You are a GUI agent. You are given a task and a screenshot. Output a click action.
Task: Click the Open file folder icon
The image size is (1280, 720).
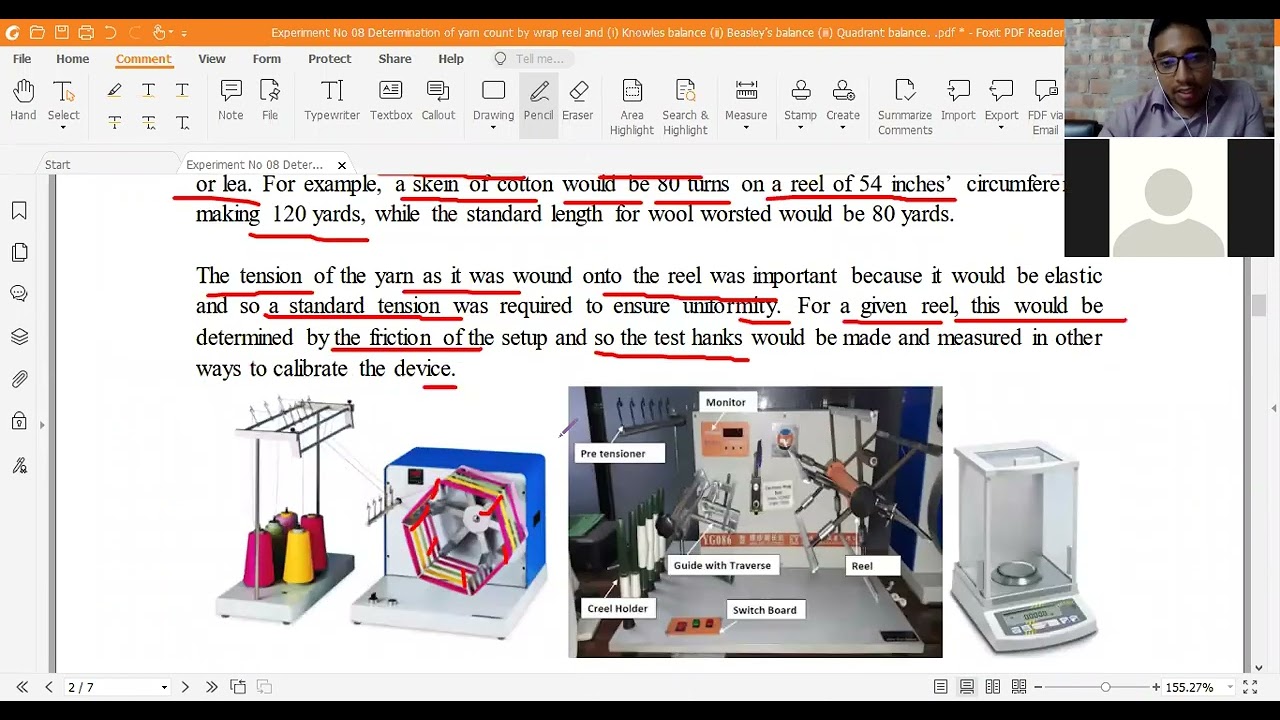(x=37, y=33)
